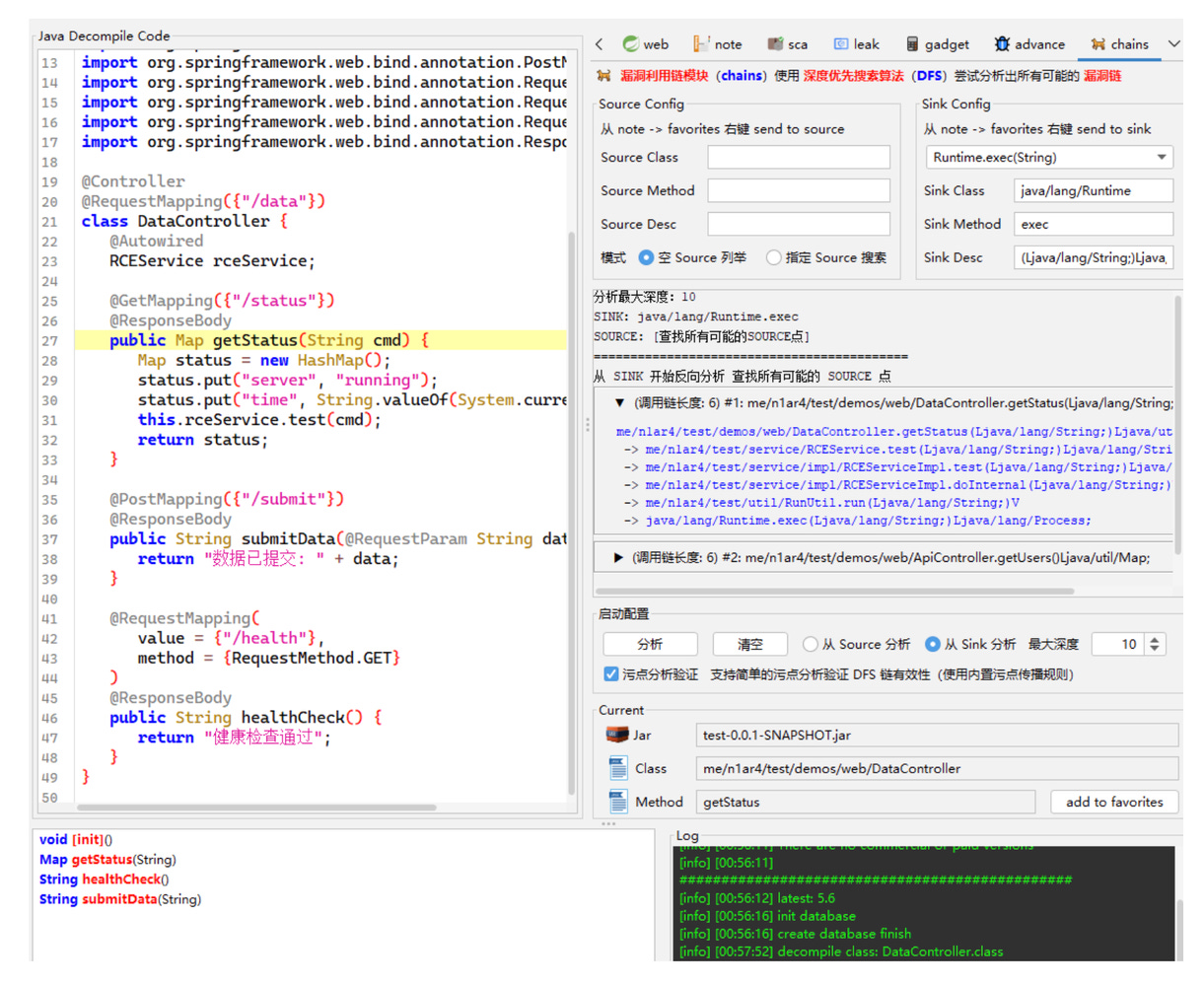Expand call chain #2 ApiController.getUsers
Image resolution: width=1204 pixels, height=986 pixels.
(x=618, y=558)
